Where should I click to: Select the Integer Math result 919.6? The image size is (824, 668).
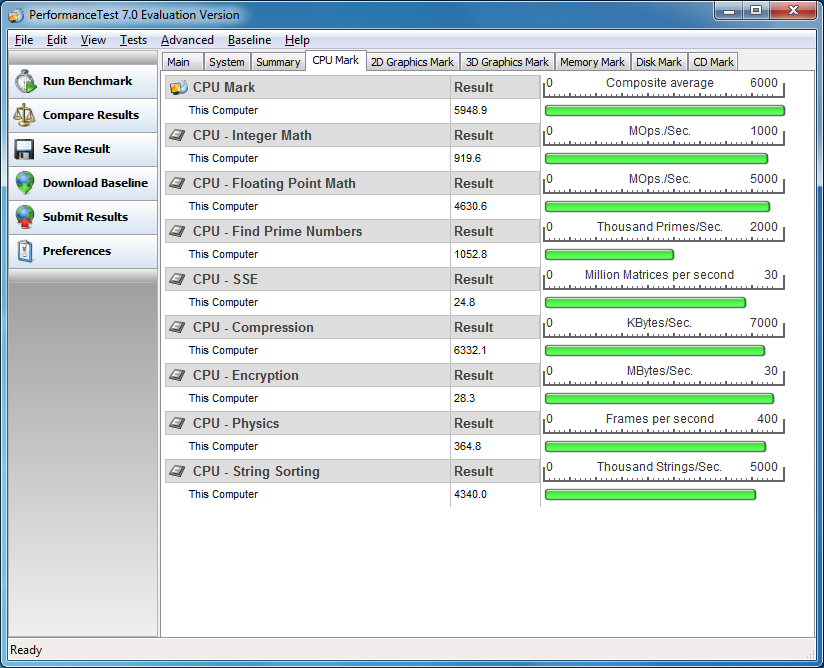coord(467,158)
